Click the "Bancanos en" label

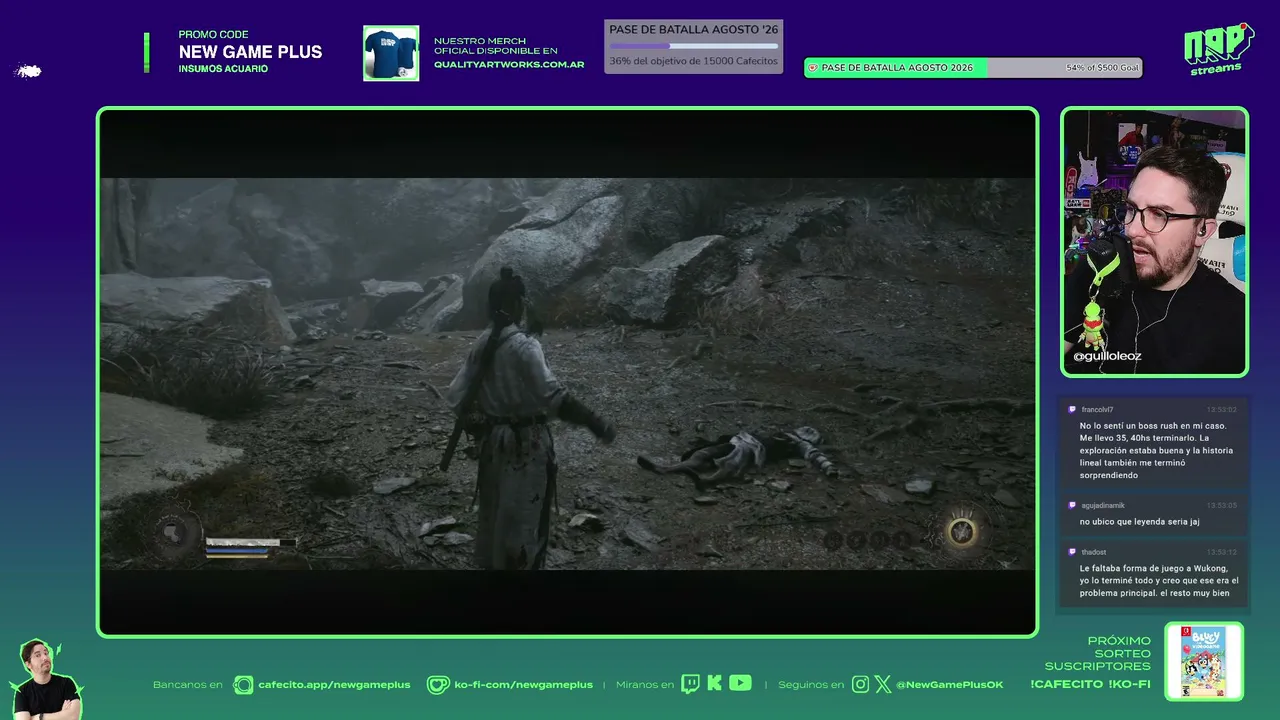pyautogui.click(x=188, y=685)
